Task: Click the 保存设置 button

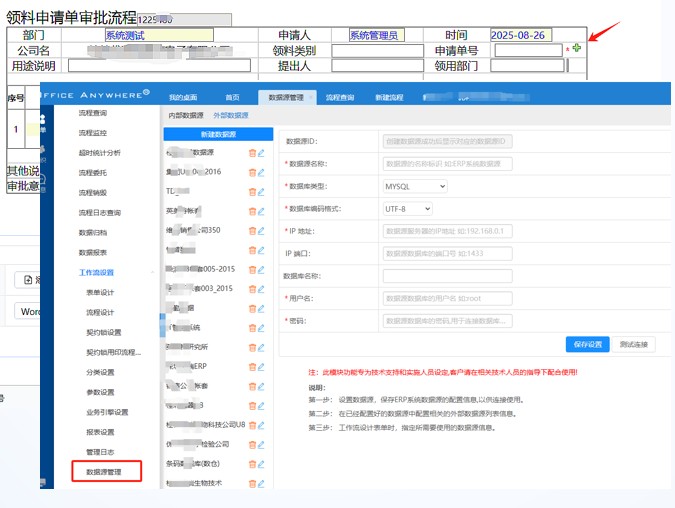Action: [587, 344]
